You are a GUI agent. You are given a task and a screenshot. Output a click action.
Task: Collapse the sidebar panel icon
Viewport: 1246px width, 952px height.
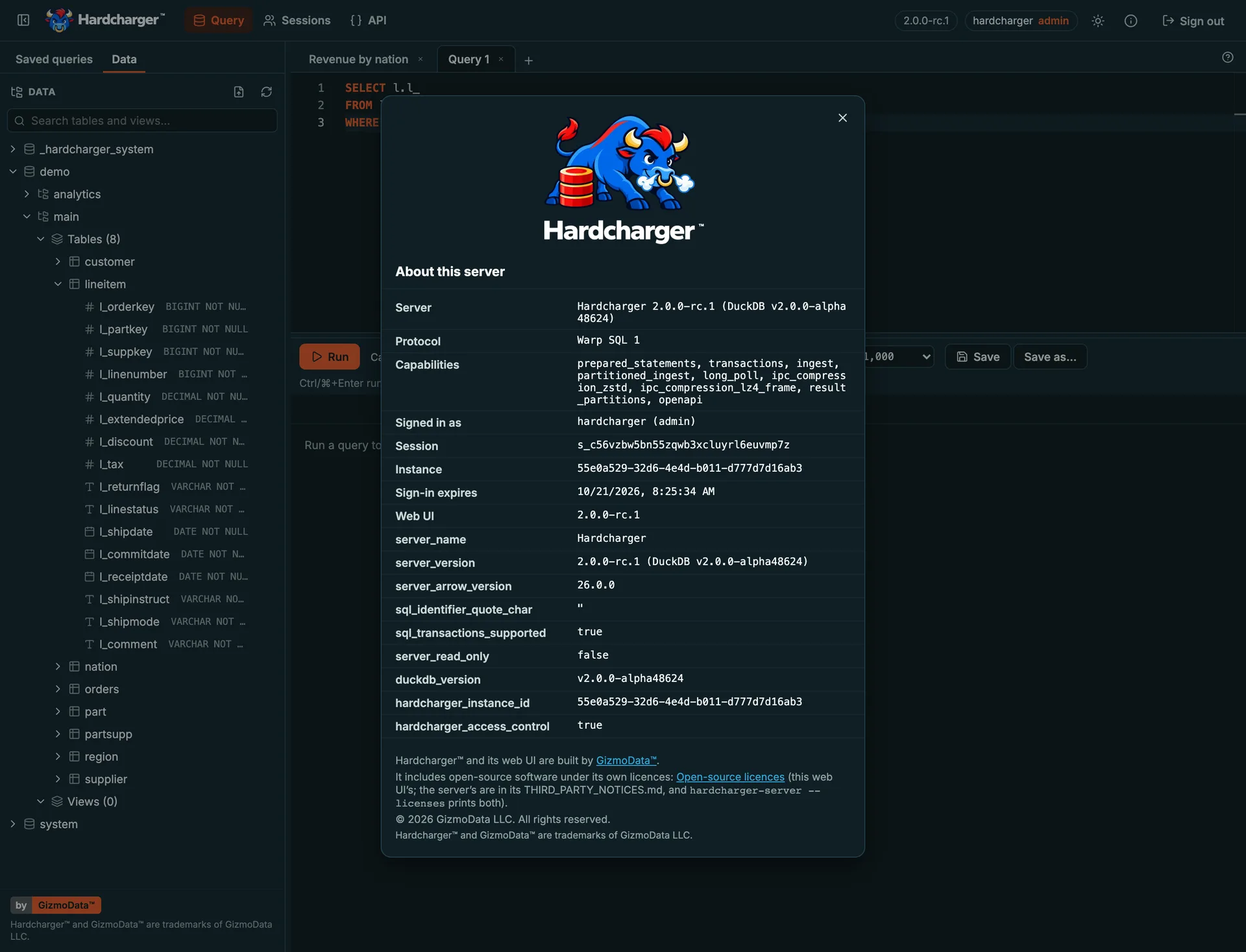23,20
